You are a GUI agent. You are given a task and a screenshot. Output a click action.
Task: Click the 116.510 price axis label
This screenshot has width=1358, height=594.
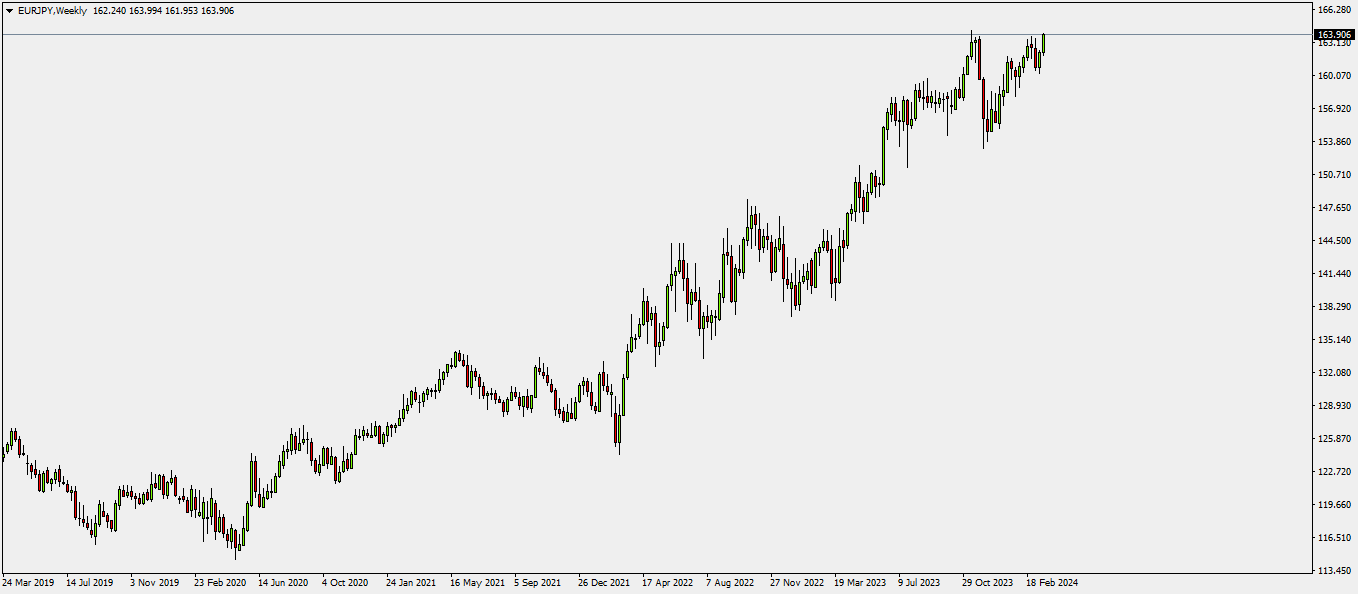click(1335, 538)
